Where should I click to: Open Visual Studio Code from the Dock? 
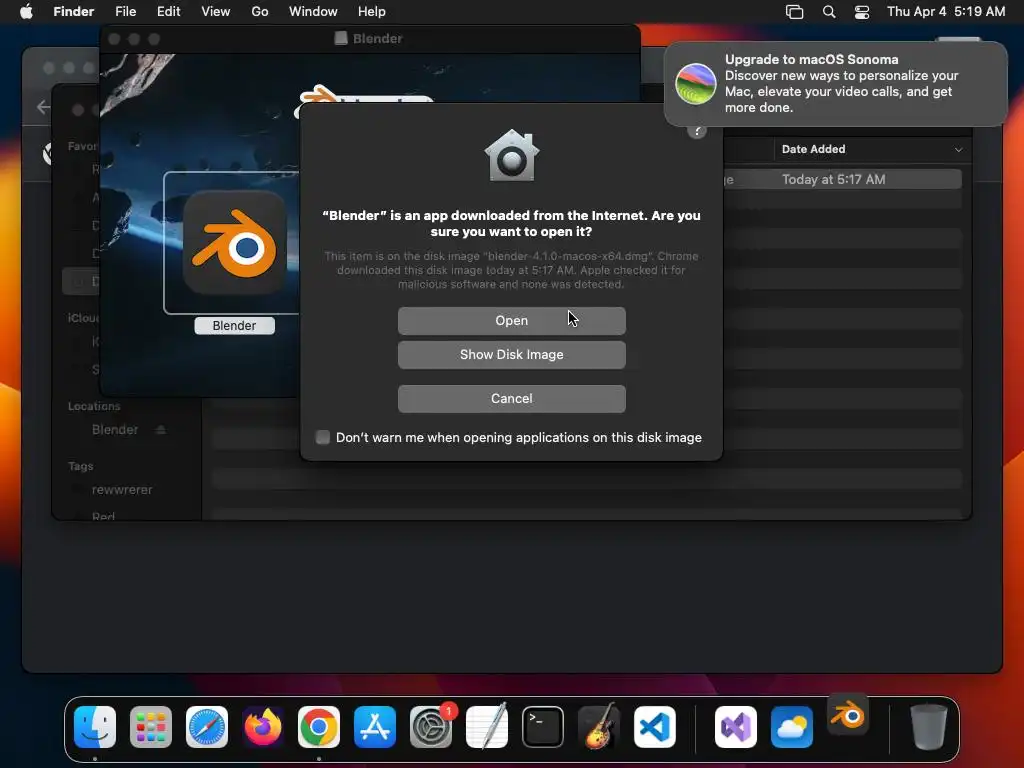(655, 727)
